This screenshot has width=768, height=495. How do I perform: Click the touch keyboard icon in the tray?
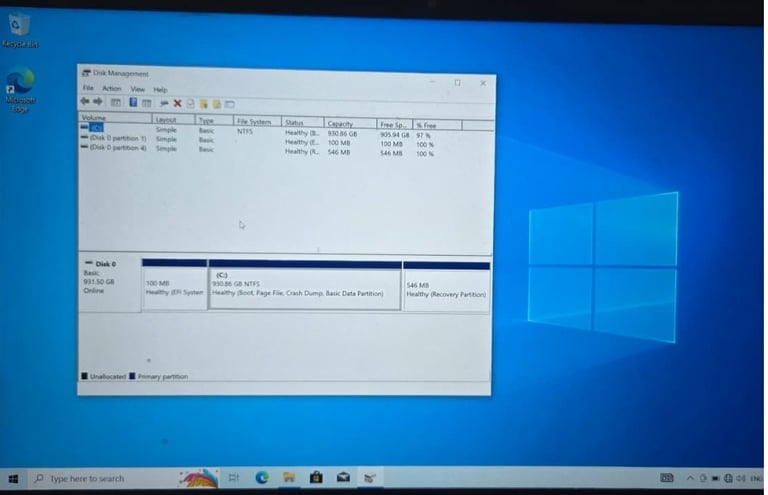667,478
